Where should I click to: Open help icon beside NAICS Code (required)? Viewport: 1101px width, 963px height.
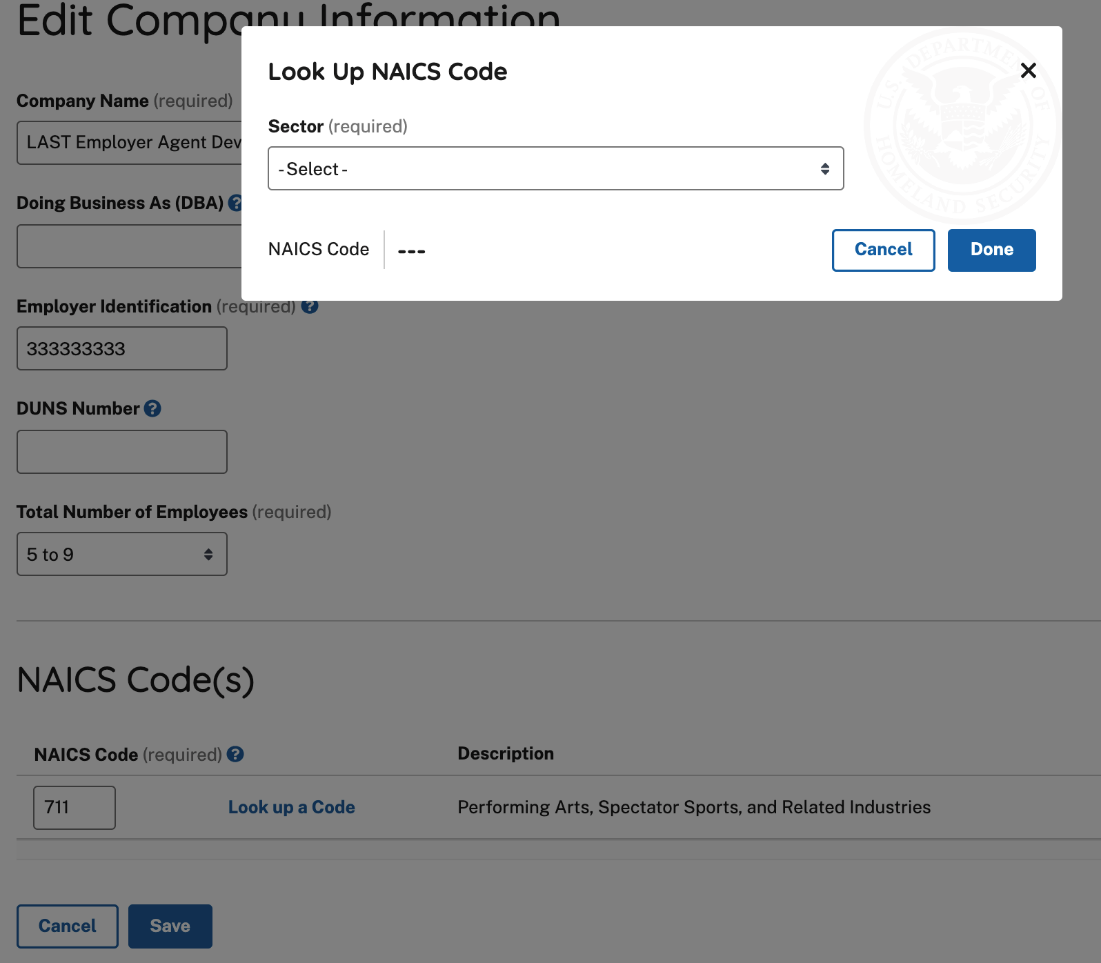pyautogui.click(x=235, y=754)
